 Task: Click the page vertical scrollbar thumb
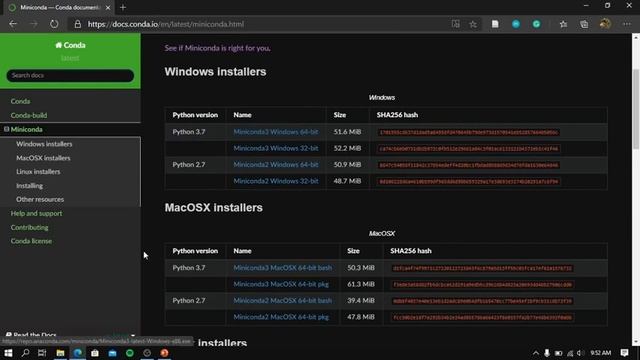(636, 109)
